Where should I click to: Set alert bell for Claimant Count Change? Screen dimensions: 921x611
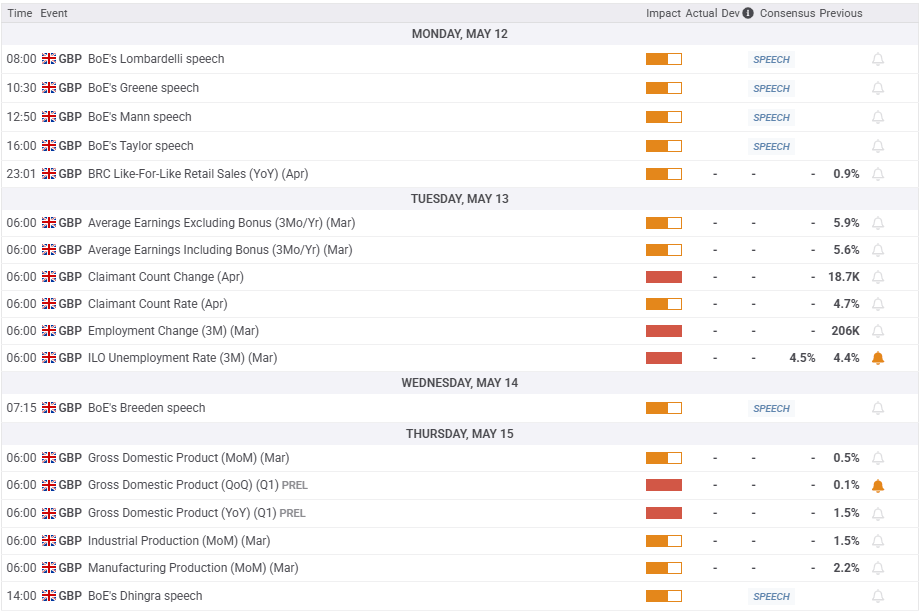point(878,277)
